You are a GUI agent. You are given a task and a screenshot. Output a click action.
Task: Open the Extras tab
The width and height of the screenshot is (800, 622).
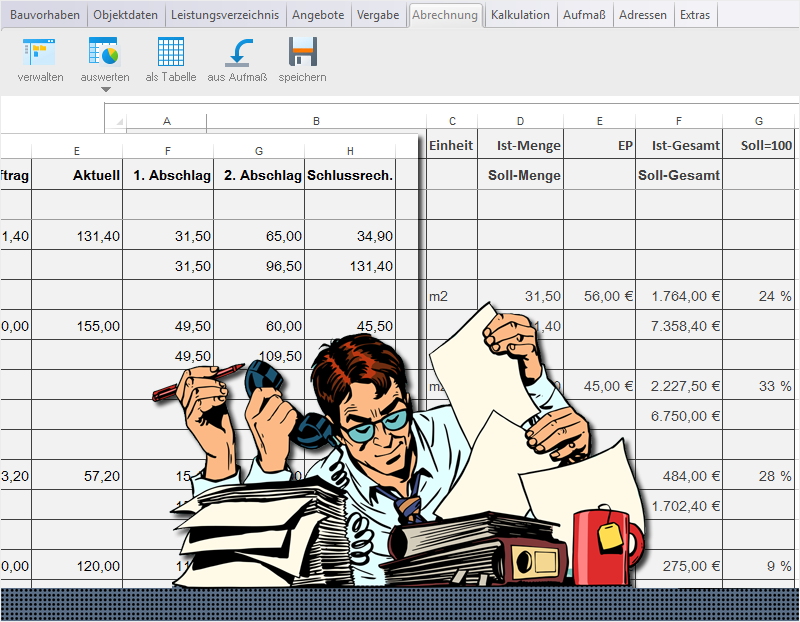pos(694,15)
